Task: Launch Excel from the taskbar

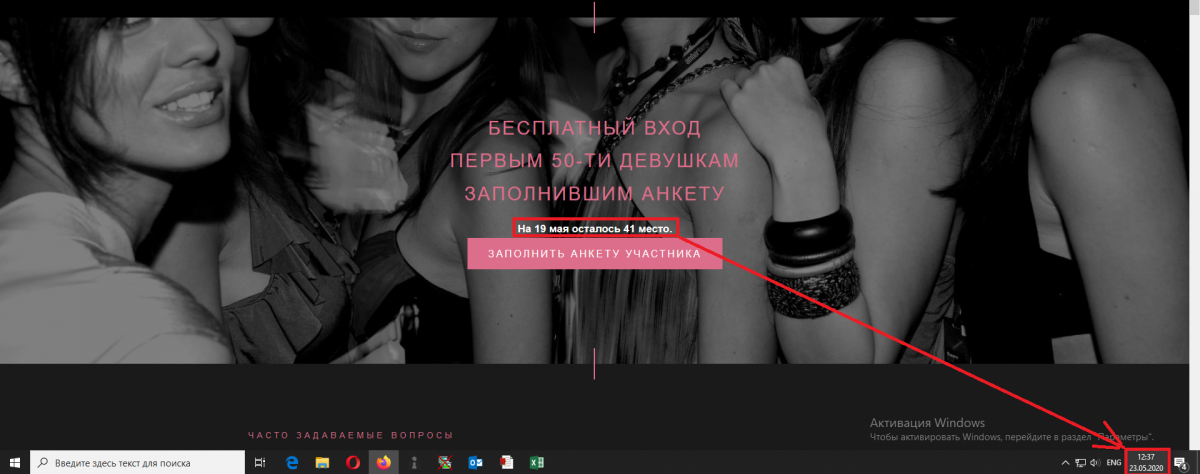Action: click(537, 463)
